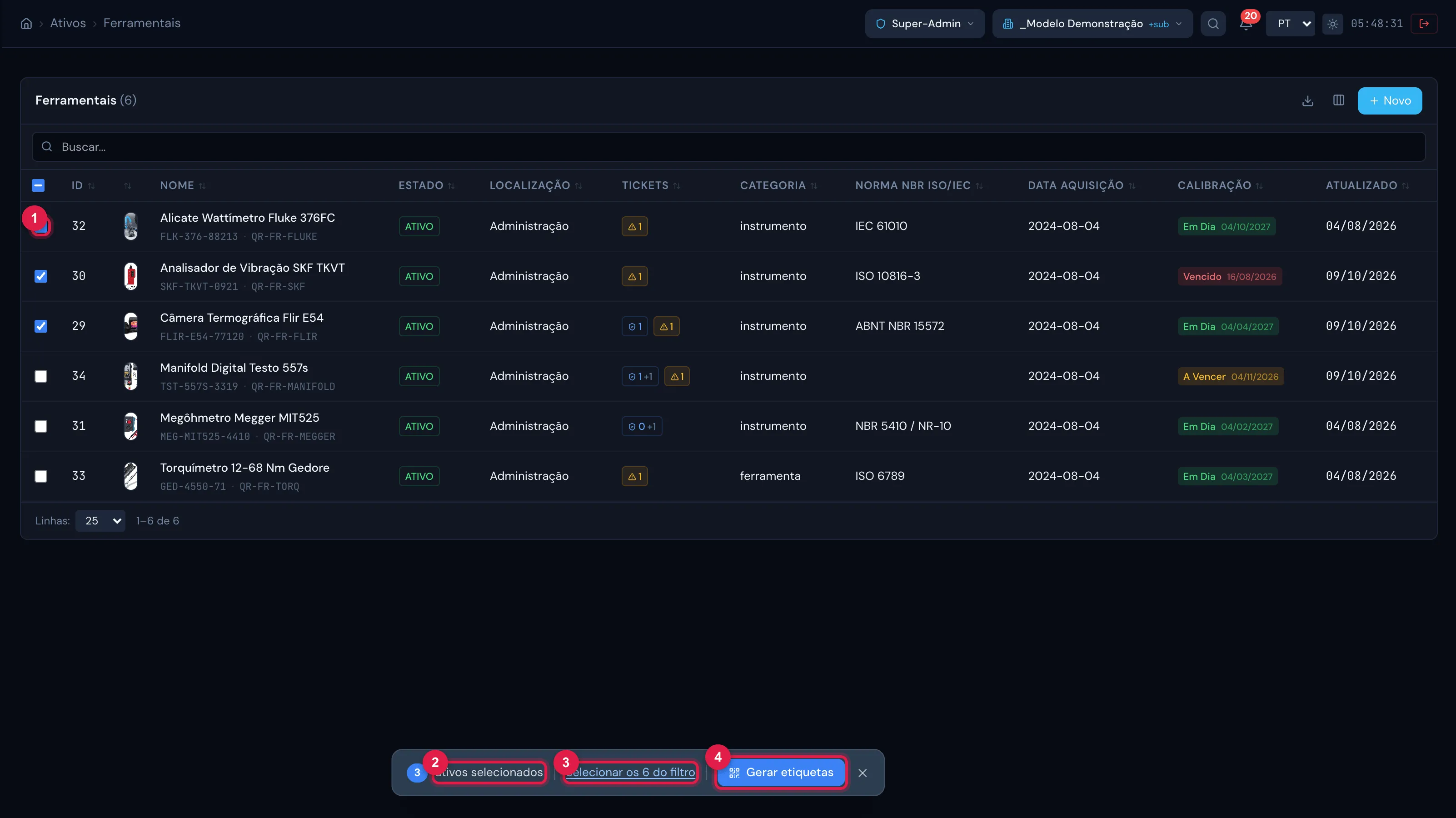The image size is (1456, 818).
Task: Toggle the select-all header checkbox
Action: (x=38, y=185)
